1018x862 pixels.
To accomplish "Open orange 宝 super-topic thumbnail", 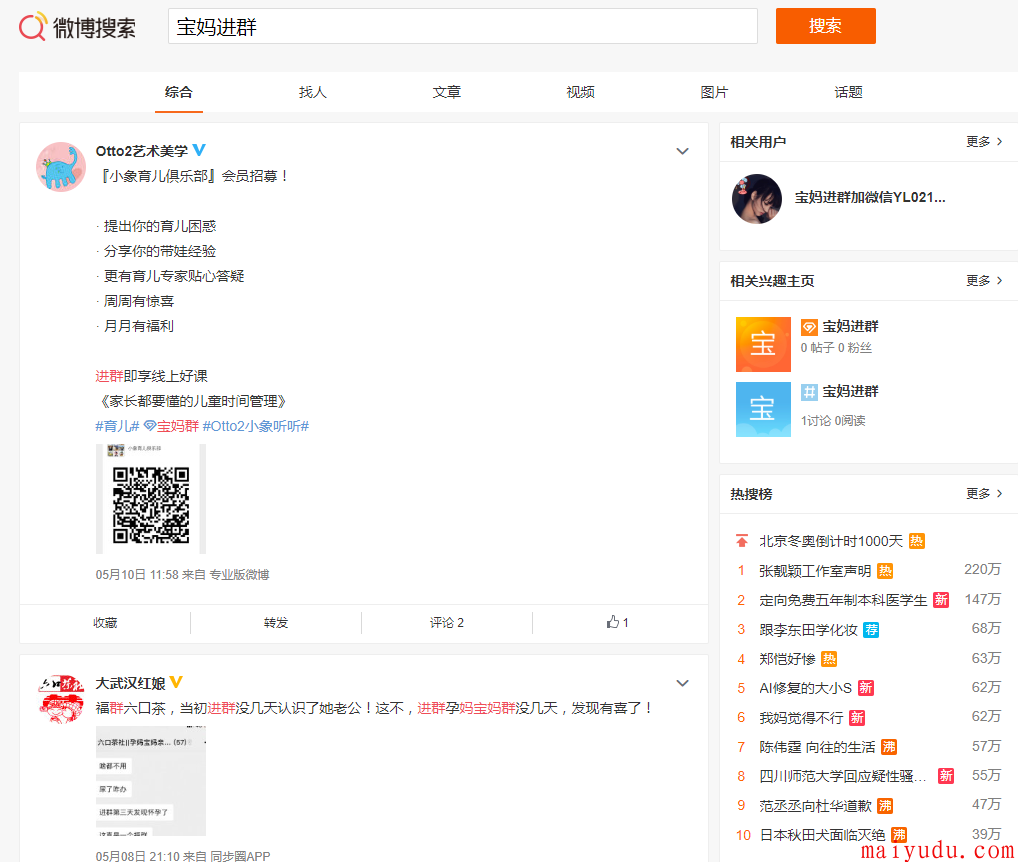I will (764, 344).
